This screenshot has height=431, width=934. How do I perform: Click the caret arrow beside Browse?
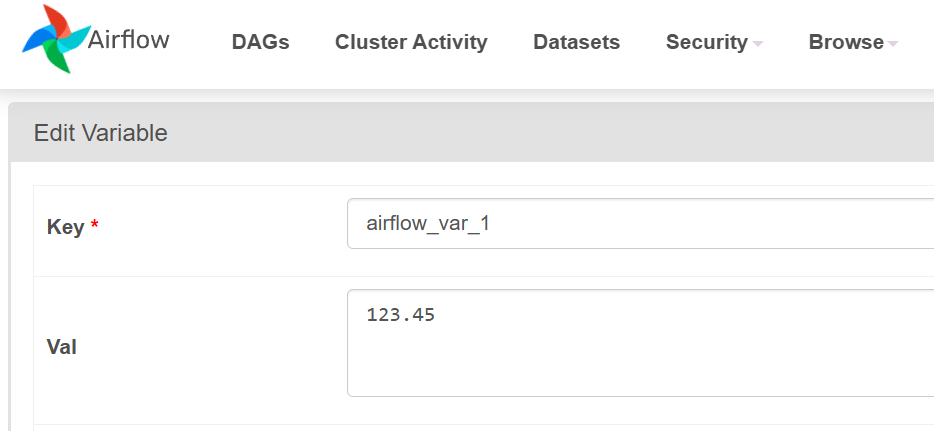[893, 43]
